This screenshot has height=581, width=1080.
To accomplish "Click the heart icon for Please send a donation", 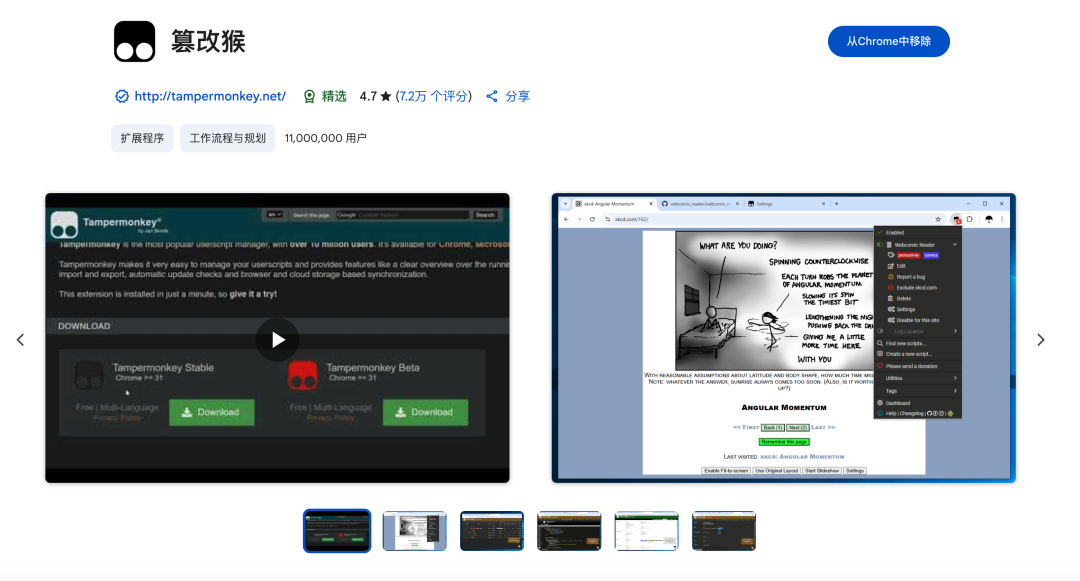I will click(x=880, y=365).
